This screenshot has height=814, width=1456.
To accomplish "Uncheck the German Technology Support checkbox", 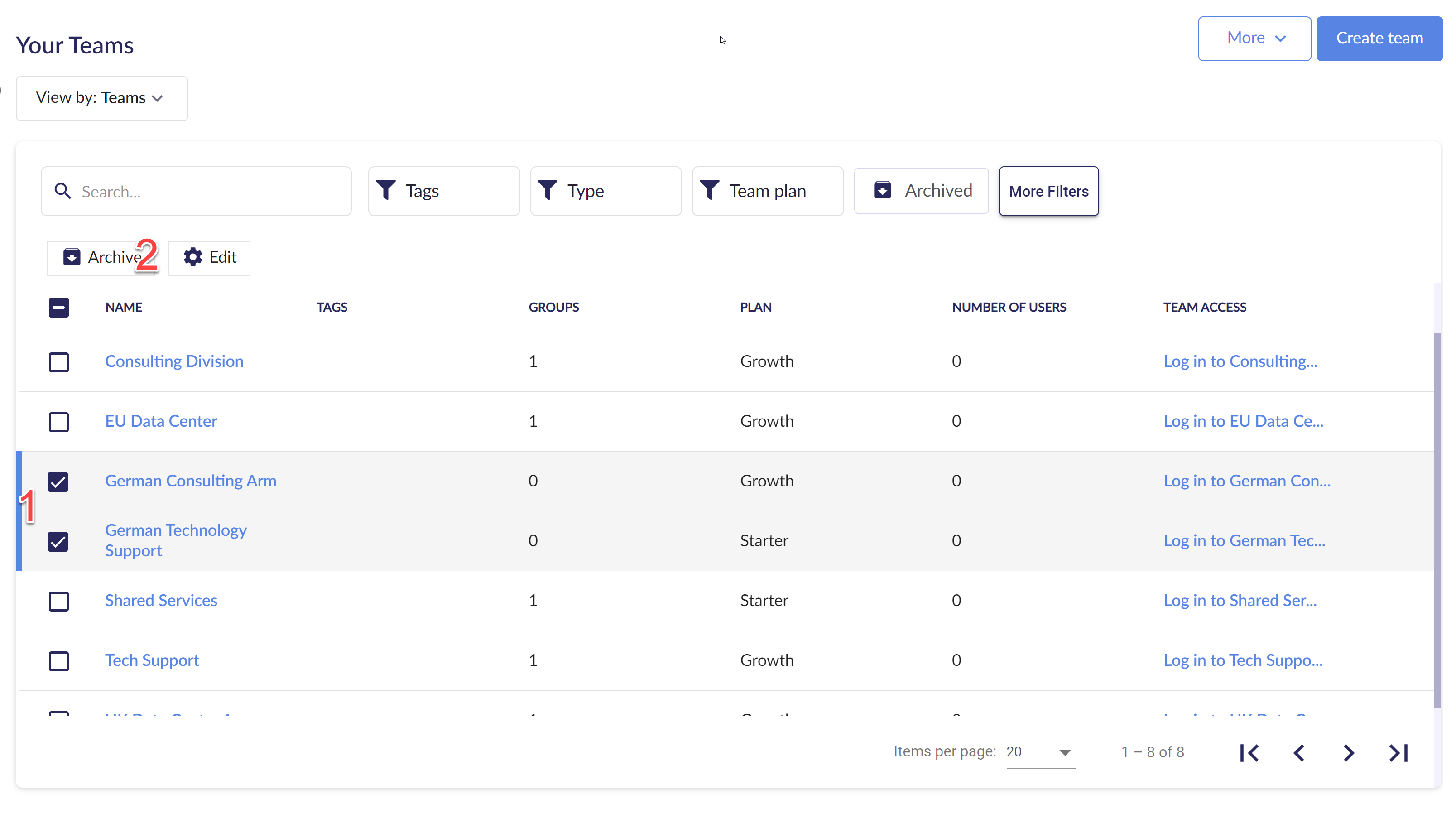I will click(x=59, y=542).
